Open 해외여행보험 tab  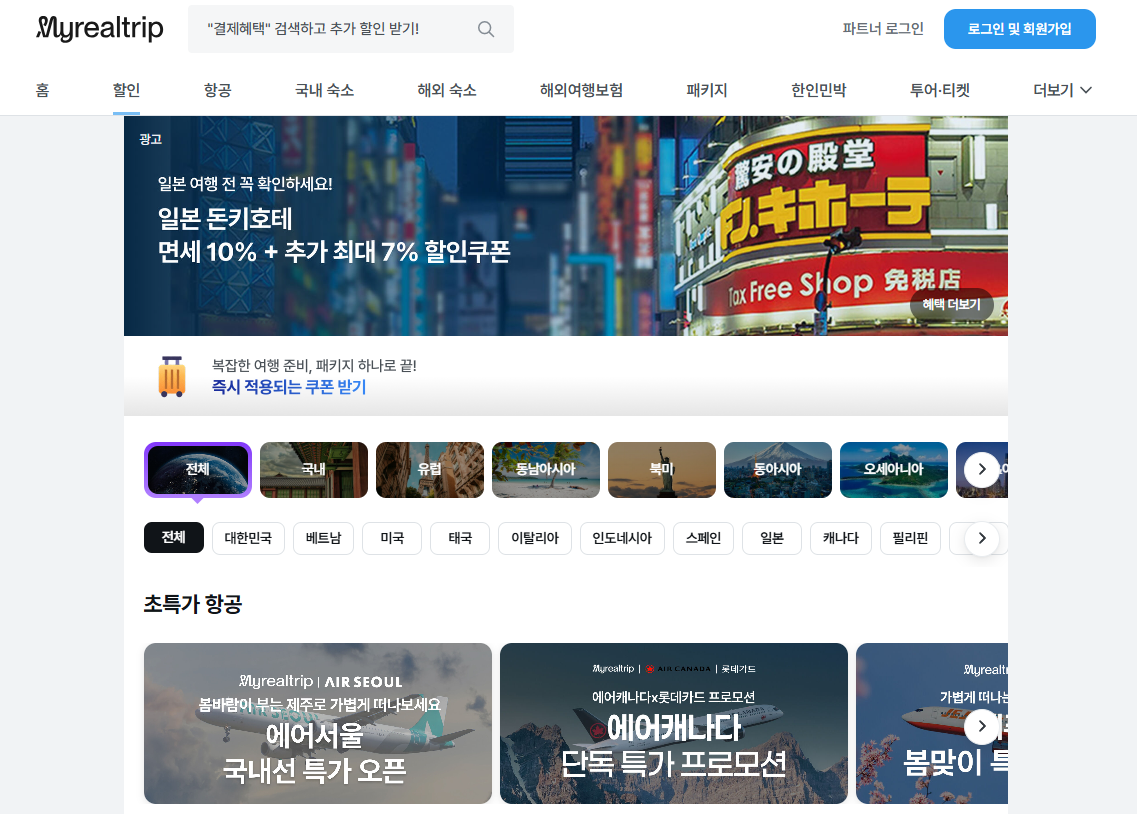[x=582, y=90]
